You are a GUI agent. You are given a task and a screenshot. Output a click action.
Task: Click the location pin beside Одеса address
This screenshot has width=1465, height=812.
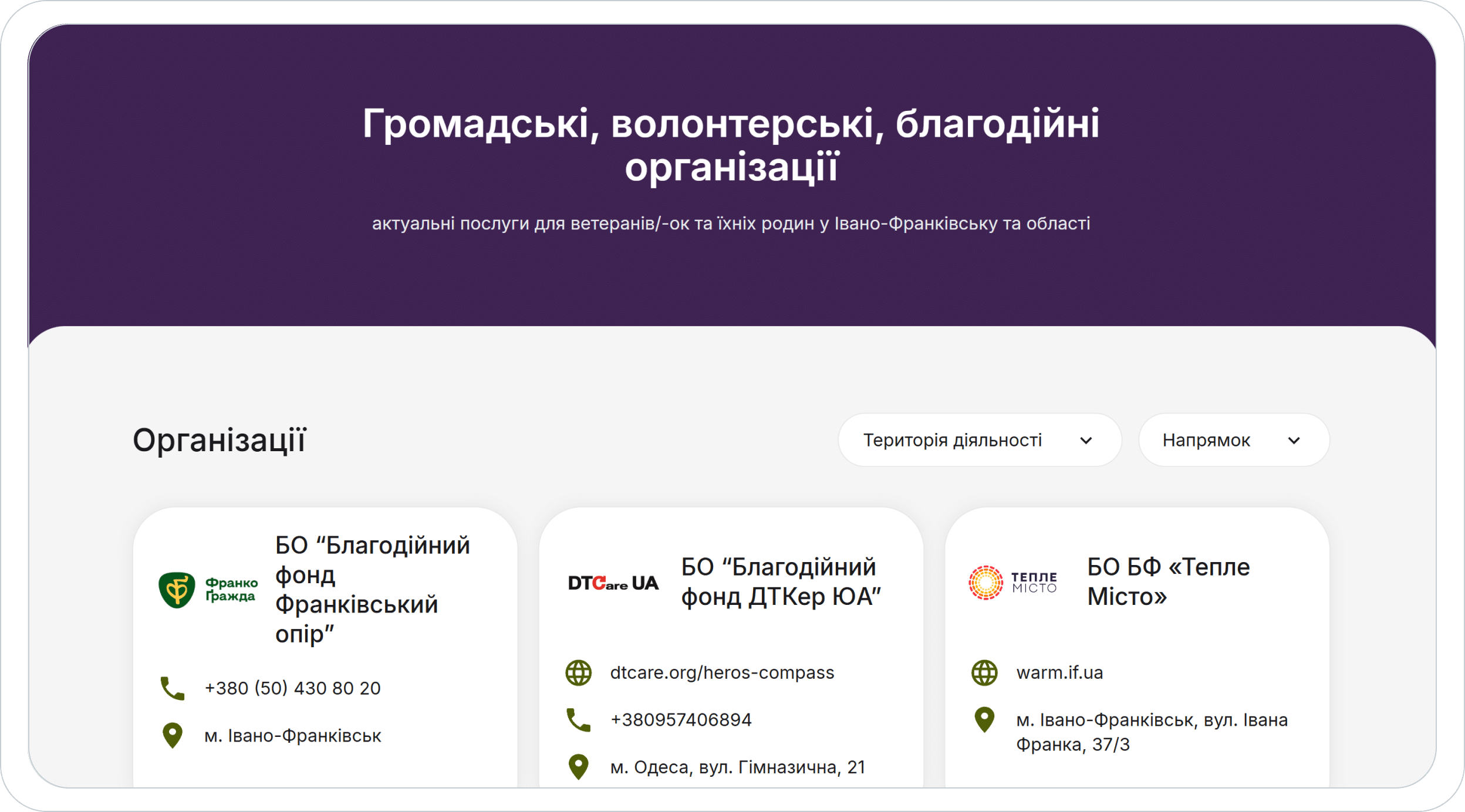[579, 767]
